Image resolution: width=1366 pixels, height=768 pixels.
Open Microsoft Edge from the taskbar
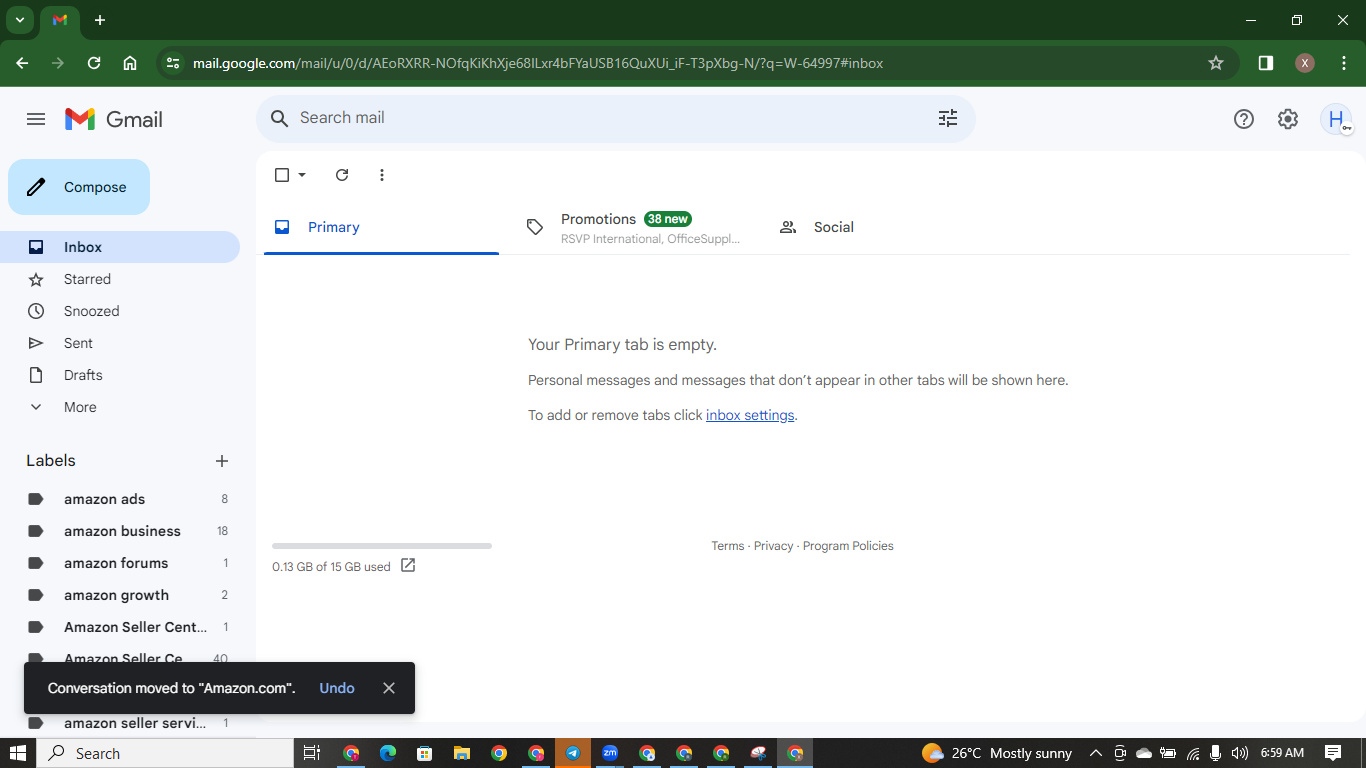[388, 753]
